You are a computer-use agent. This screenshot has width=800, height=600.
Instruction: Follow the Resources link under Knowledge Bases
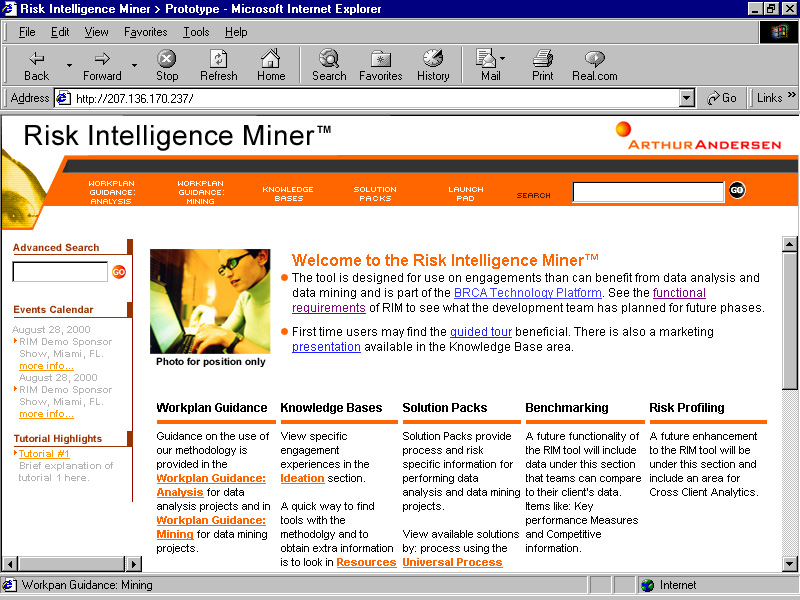pyautogui.click(x=366, y=562)
